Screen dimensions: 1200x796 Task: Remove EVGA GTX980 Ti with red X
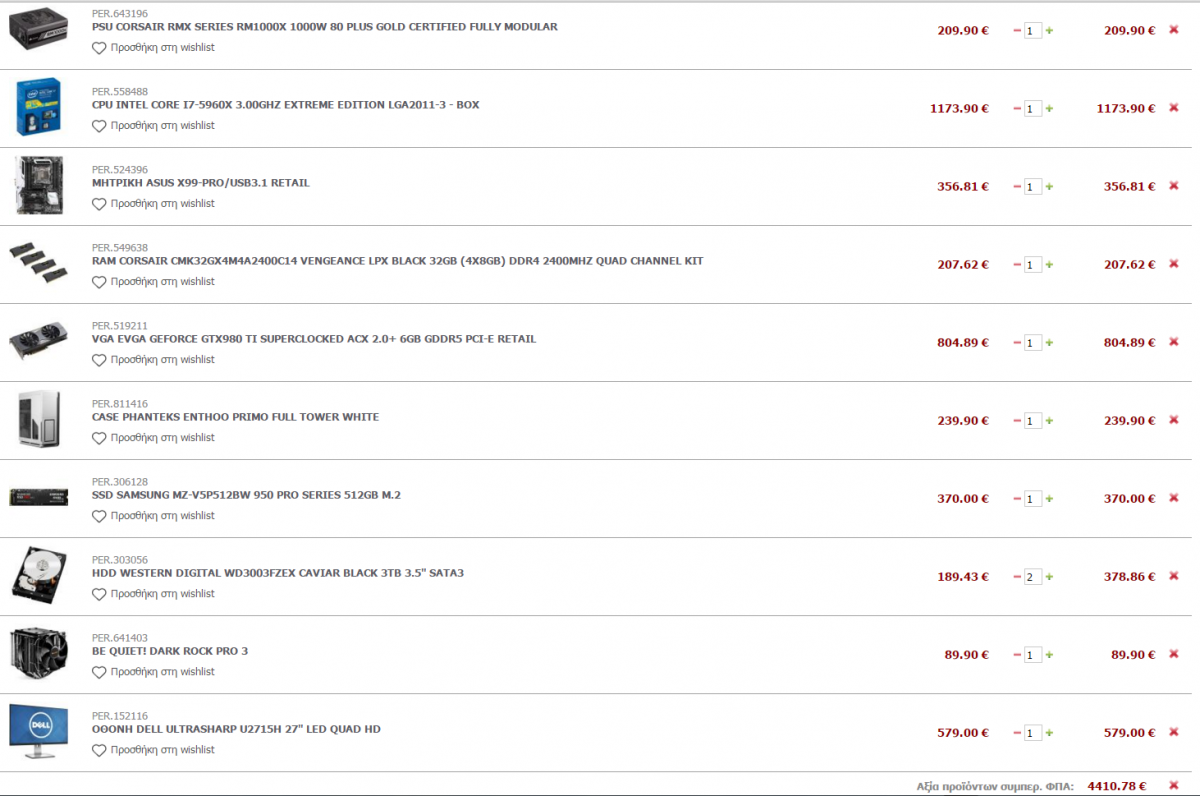tap(1174, 342)
